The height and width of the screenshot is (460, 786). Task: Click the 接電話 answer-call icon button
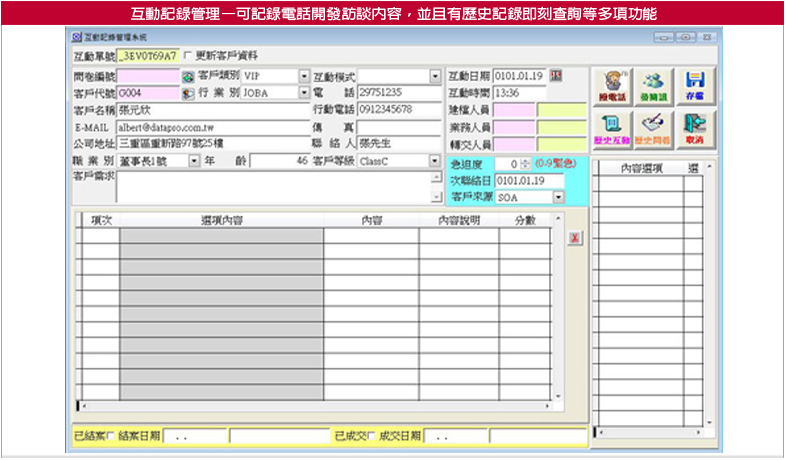609,85
